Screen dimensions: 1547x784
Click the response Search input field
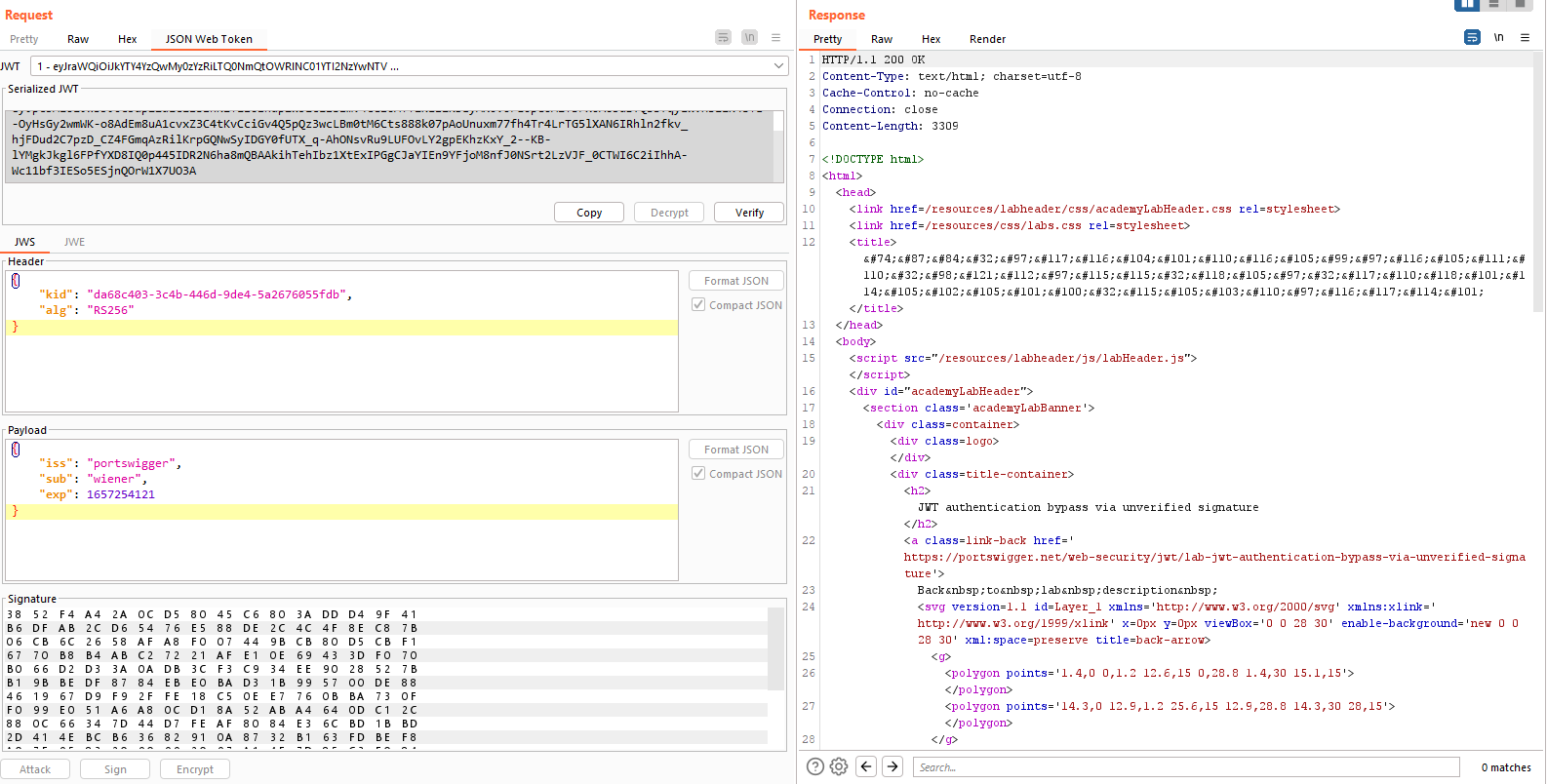click(x=1185, y=767)
